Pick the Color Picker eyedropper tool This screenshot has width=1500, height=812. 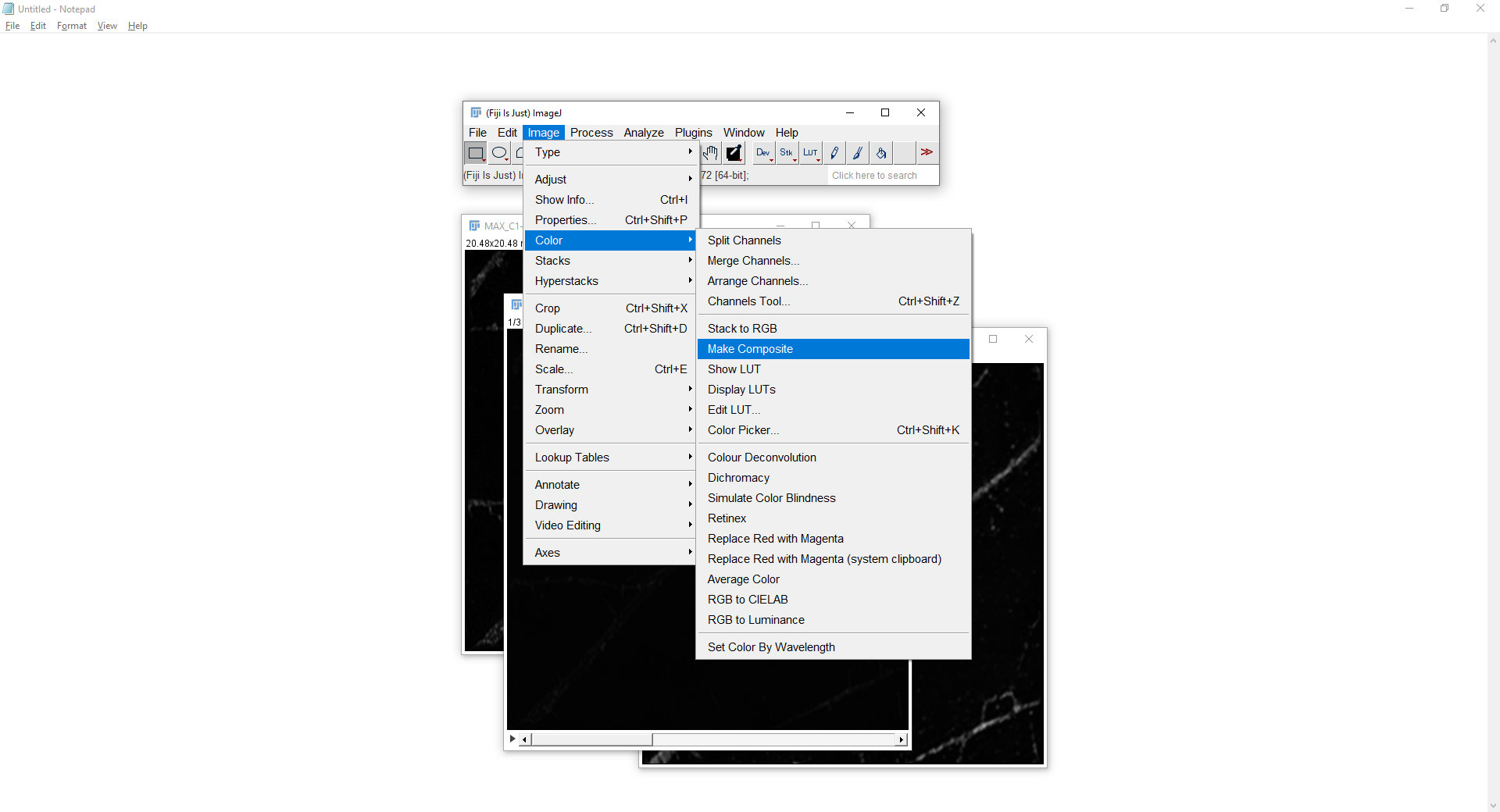click(x=734, y=153)
